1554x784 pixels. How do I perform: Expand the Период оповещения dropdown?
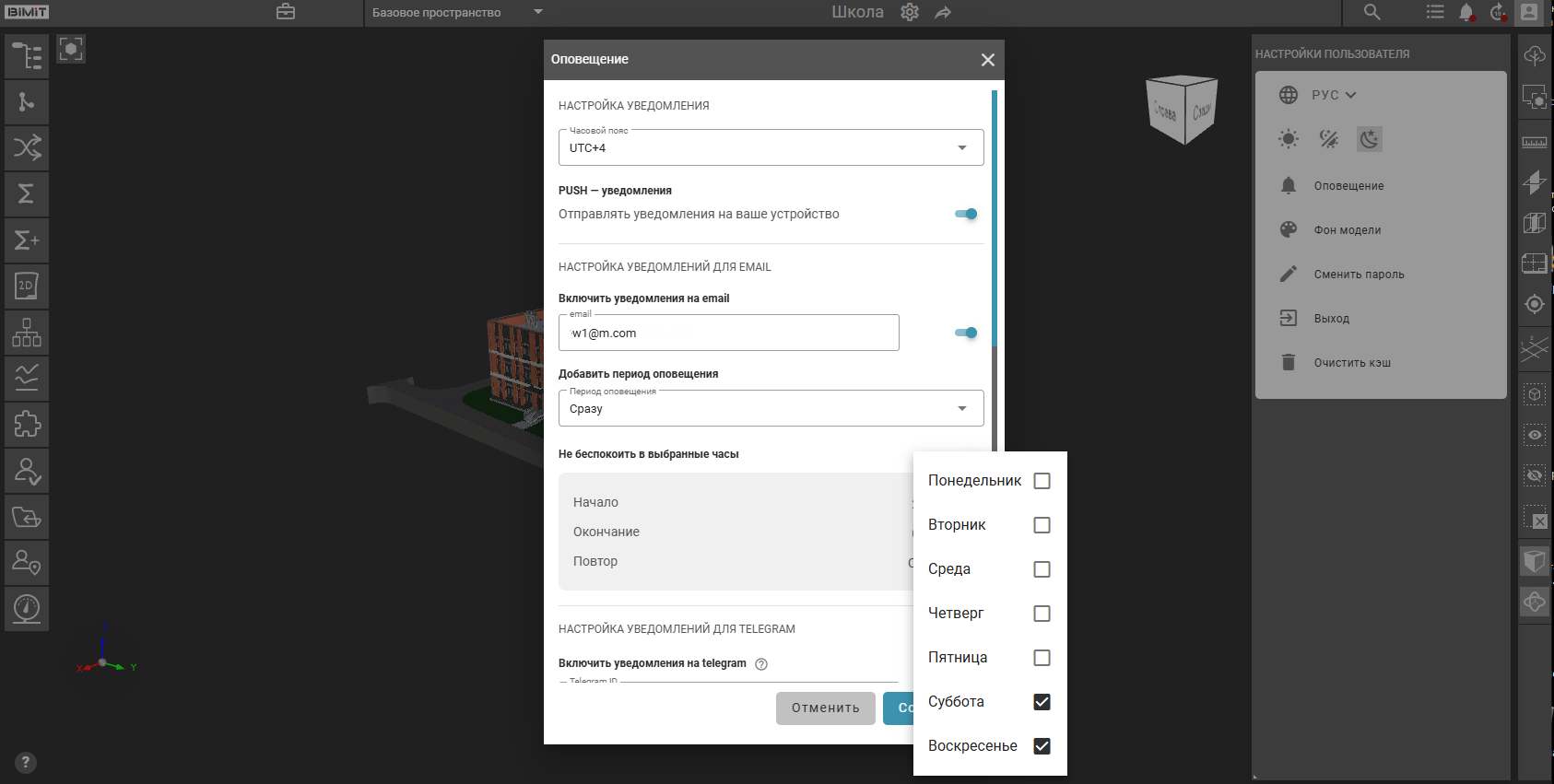coord(771,408)
